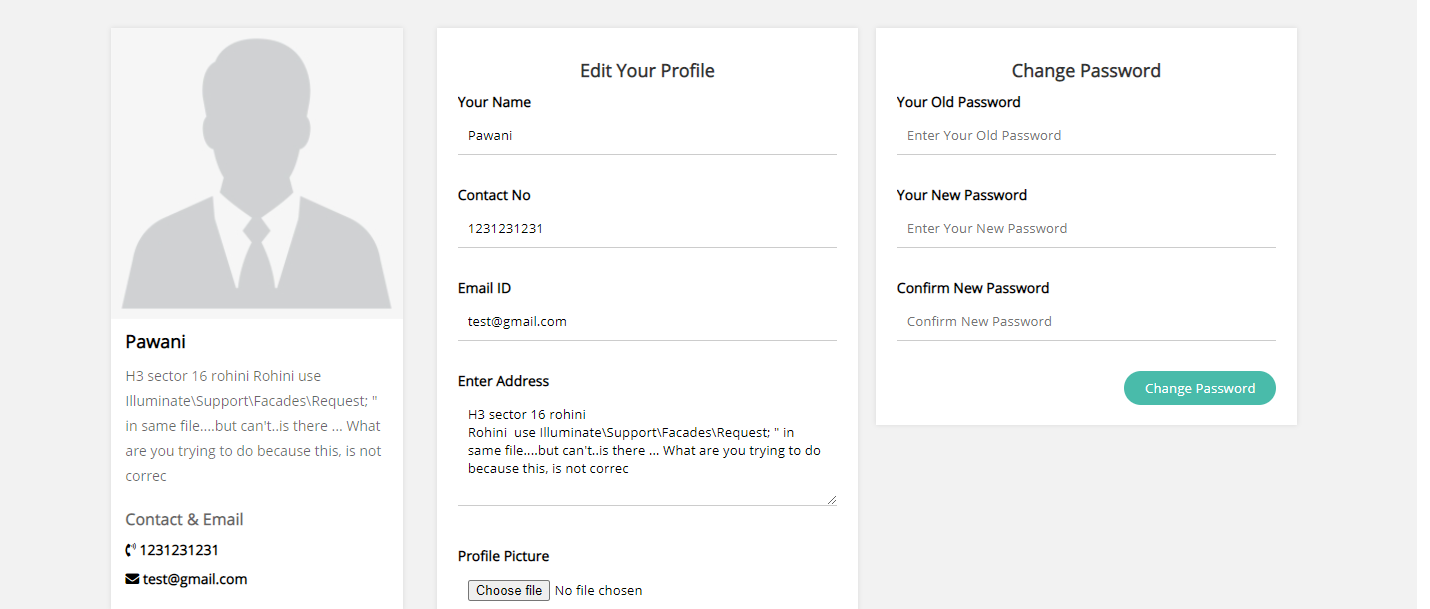Click the Your New Password field

1086,229
